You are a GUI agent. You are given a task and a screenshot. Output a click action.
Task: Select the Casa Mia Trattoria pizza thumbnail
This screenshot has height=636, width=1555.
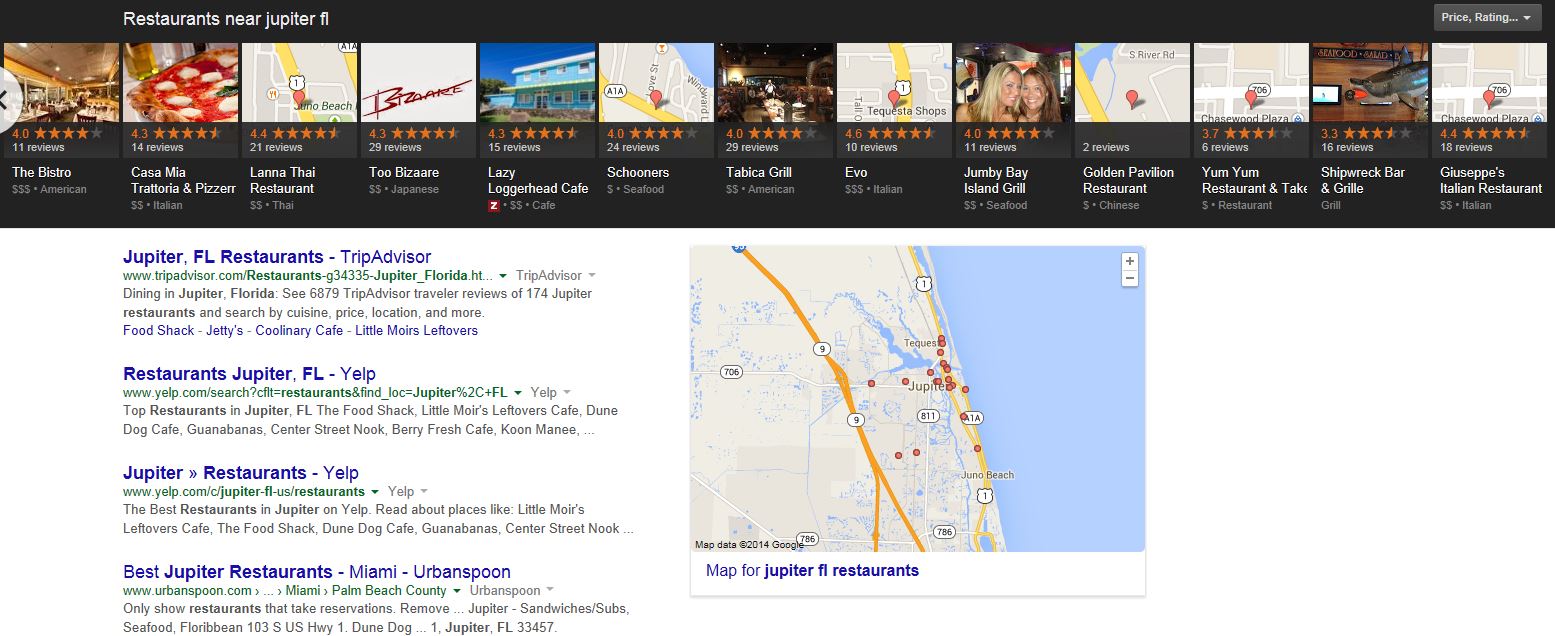180,83
